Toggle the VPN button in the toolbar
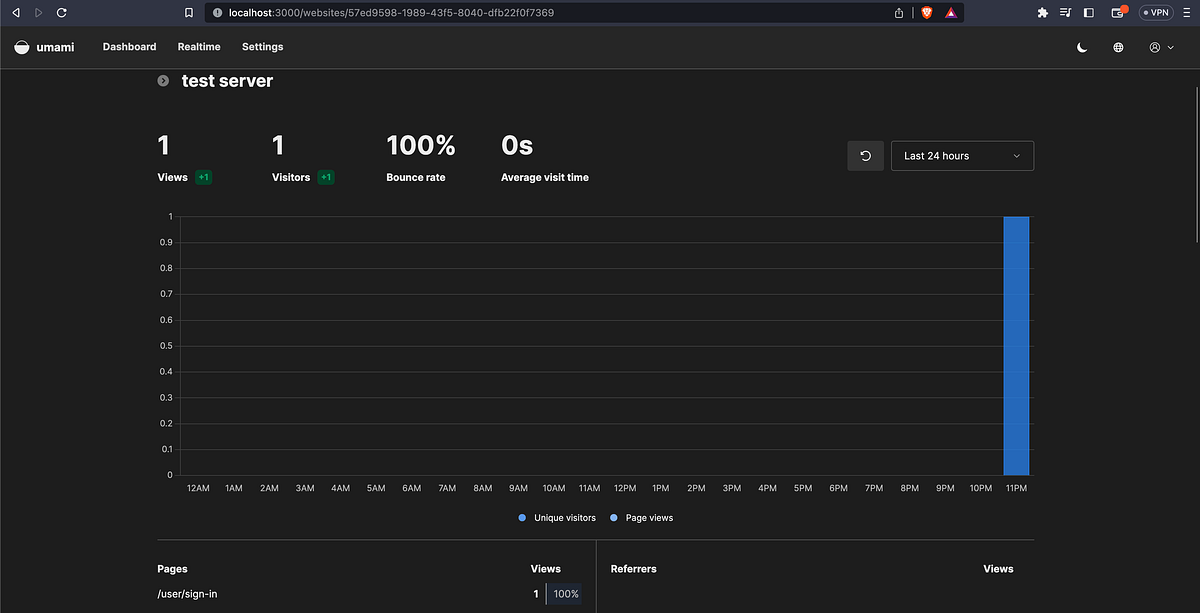Image resolution: width=1200 pixels, height=613 pixels. (1155, 12)
